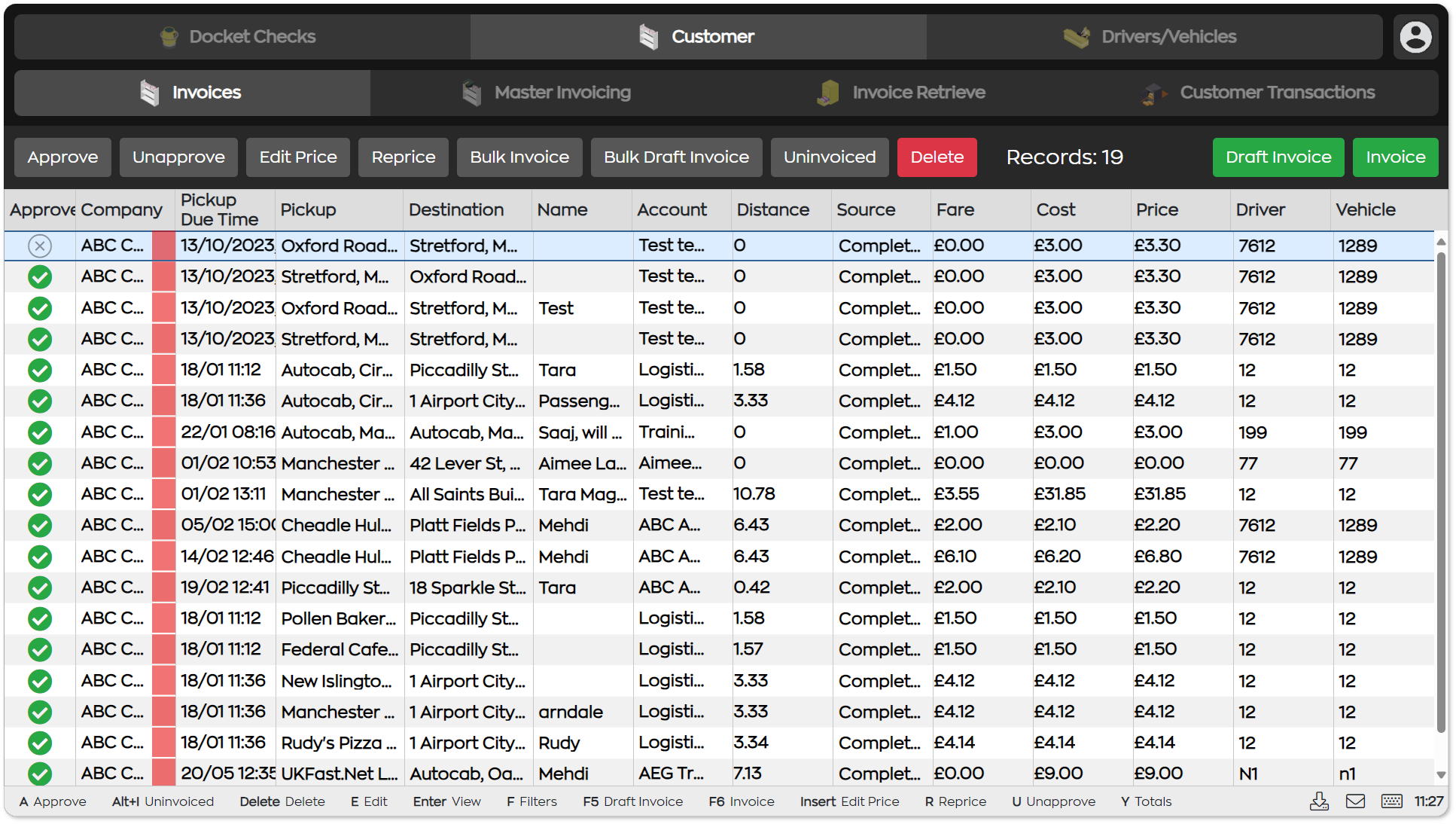Click the red colour cell in first row
The width and height of the screenshot is (1456, 824).
click(163, 246)
